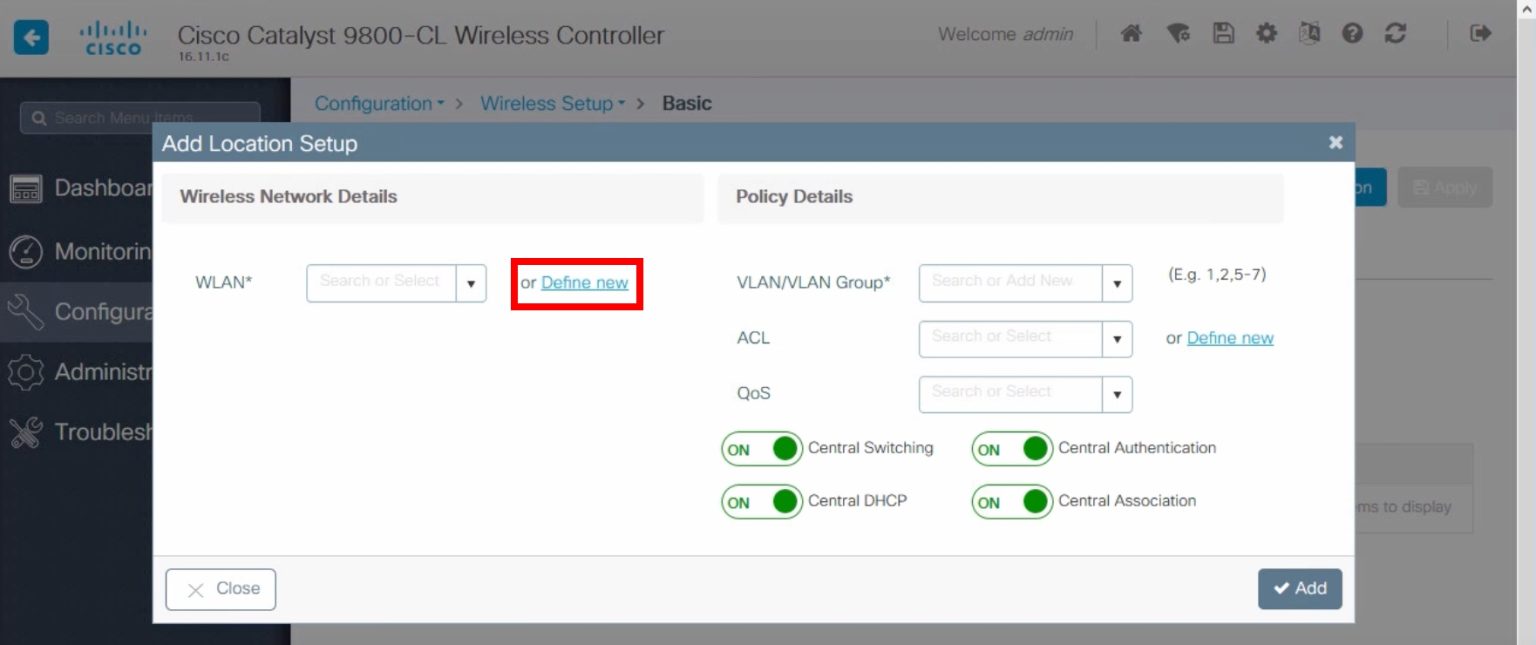The width and height of the screenshot is (1536, 645).
Task: Expand the Configuration breadcrumb menu
Action: 380,103
